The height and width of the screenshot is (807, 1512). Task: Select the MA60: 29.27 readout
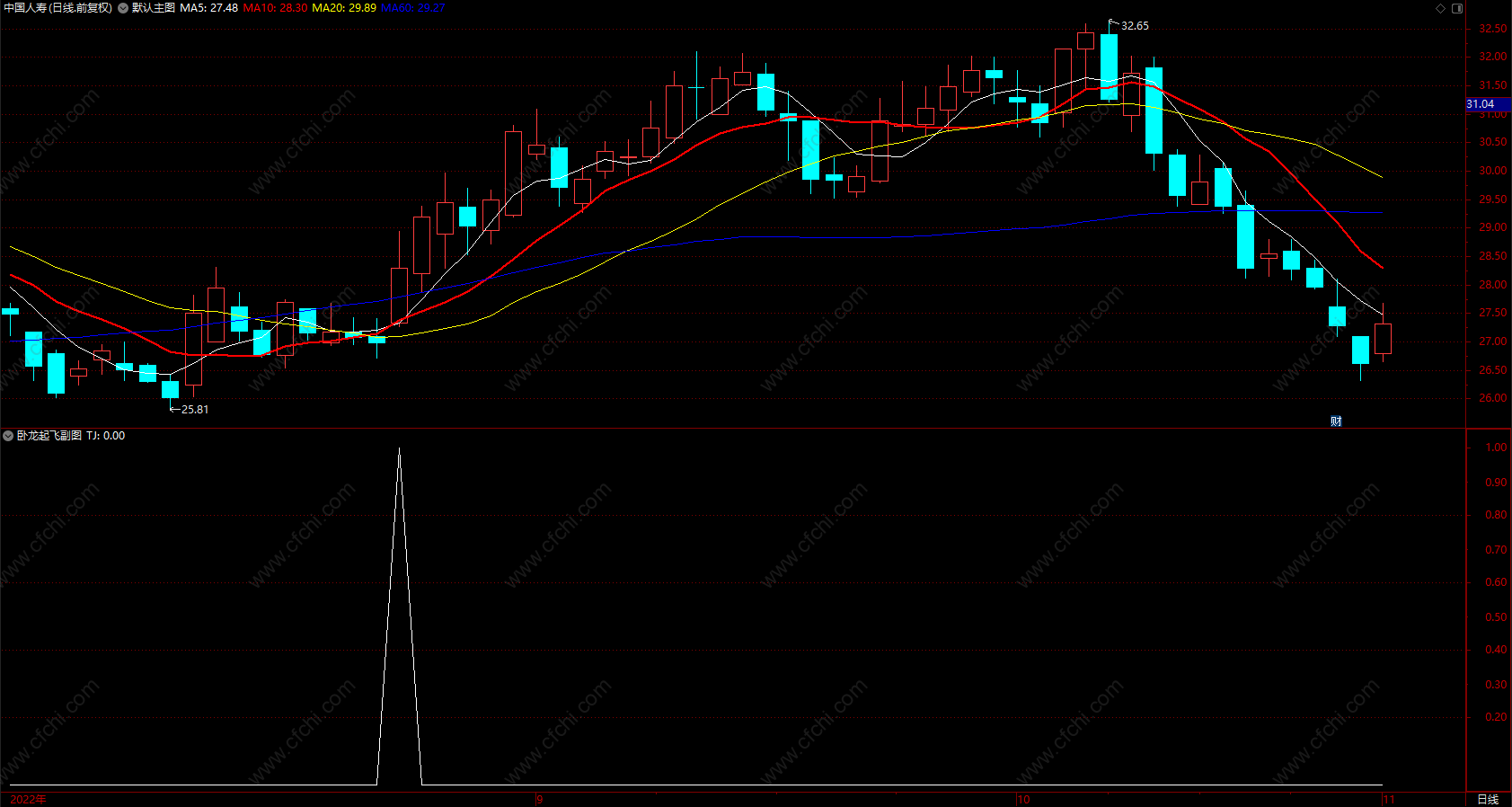(x=413, y=8)
